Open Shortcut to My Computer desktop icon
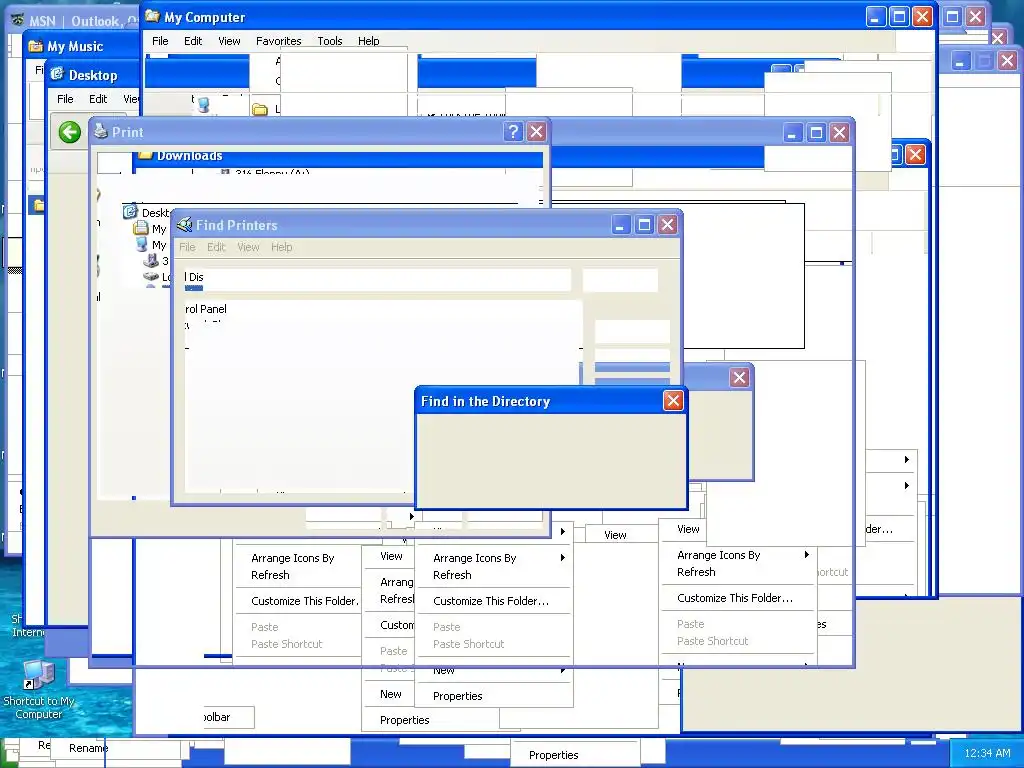 point(39,689)
